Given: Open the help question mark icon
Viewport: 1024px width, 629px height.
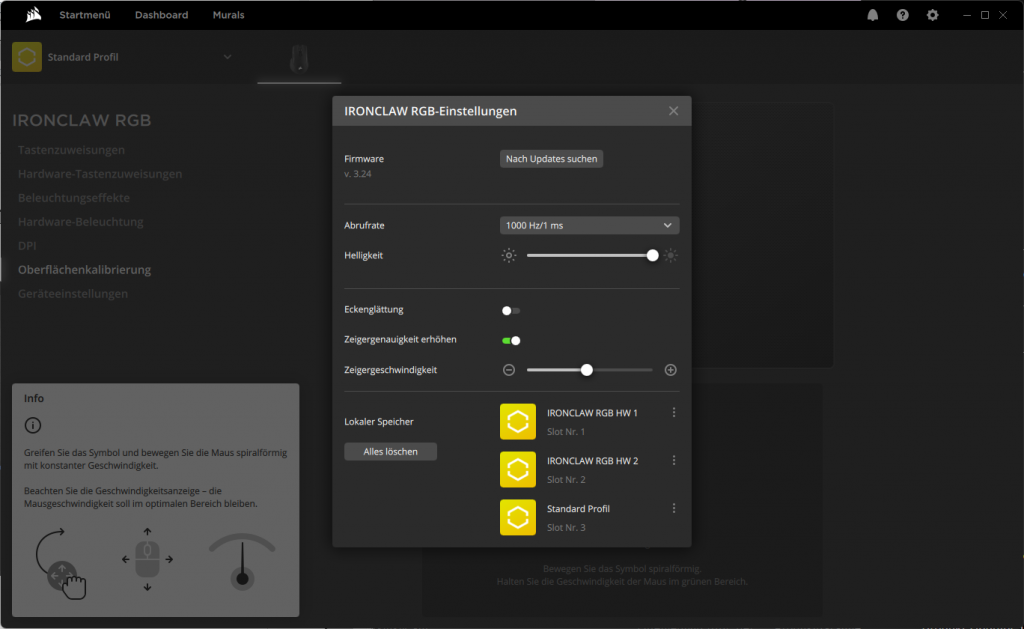Looking at the screenshot, I should (x=903, y=15).
